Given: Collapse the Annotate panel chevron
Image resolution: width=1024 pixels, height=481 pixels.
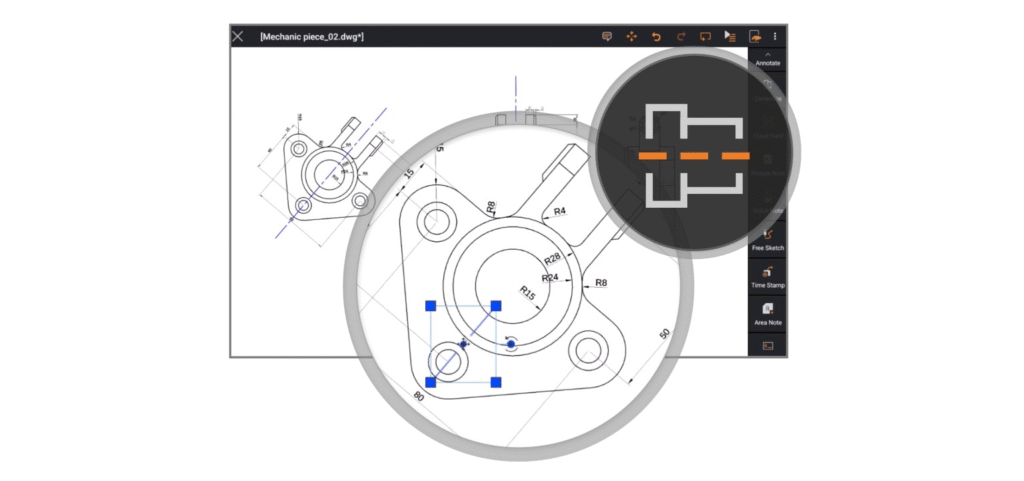Looking at the screenshot, I should pyautogui.click(x=767, y=53).
